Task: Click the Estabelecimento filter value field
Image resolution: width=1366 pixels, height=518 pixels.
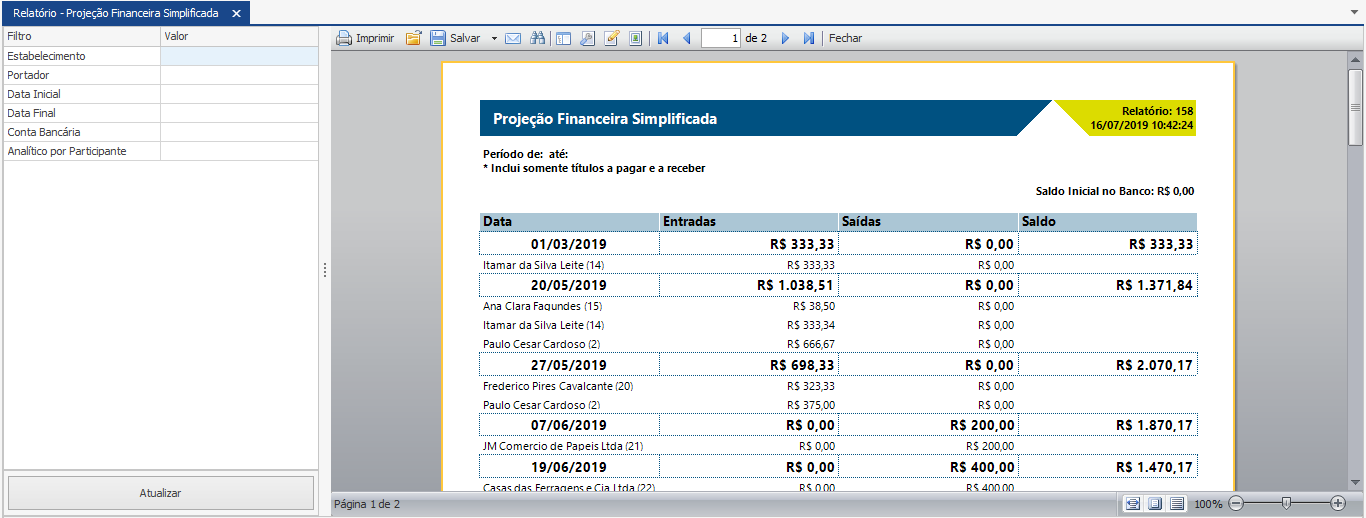Action: coord(239,56)
